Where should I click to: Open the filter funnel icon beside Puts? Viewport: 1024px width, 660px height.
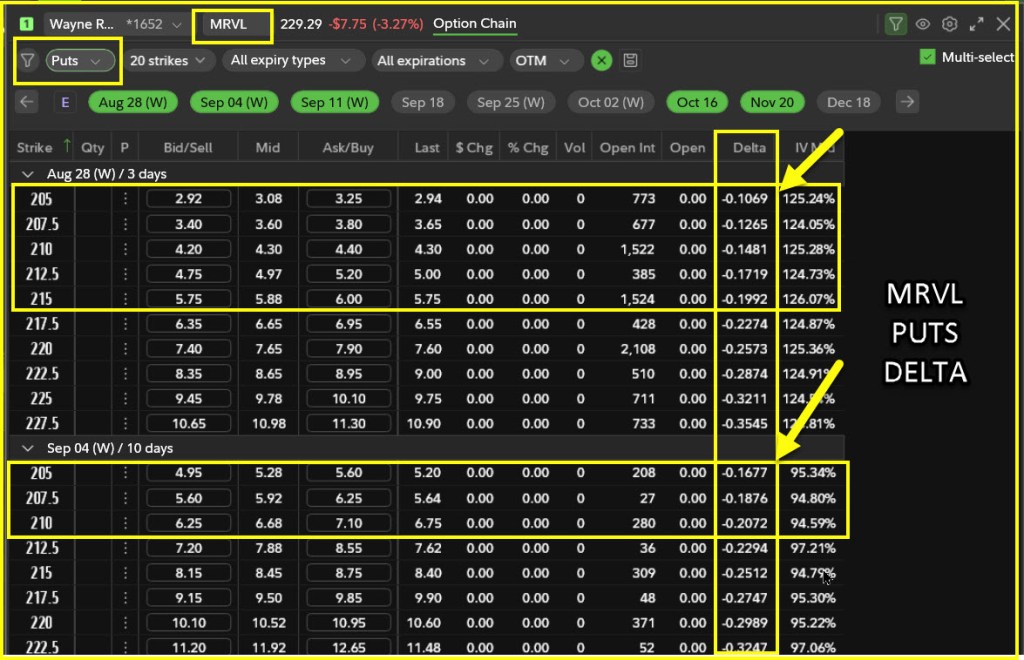tap(27, 61)
